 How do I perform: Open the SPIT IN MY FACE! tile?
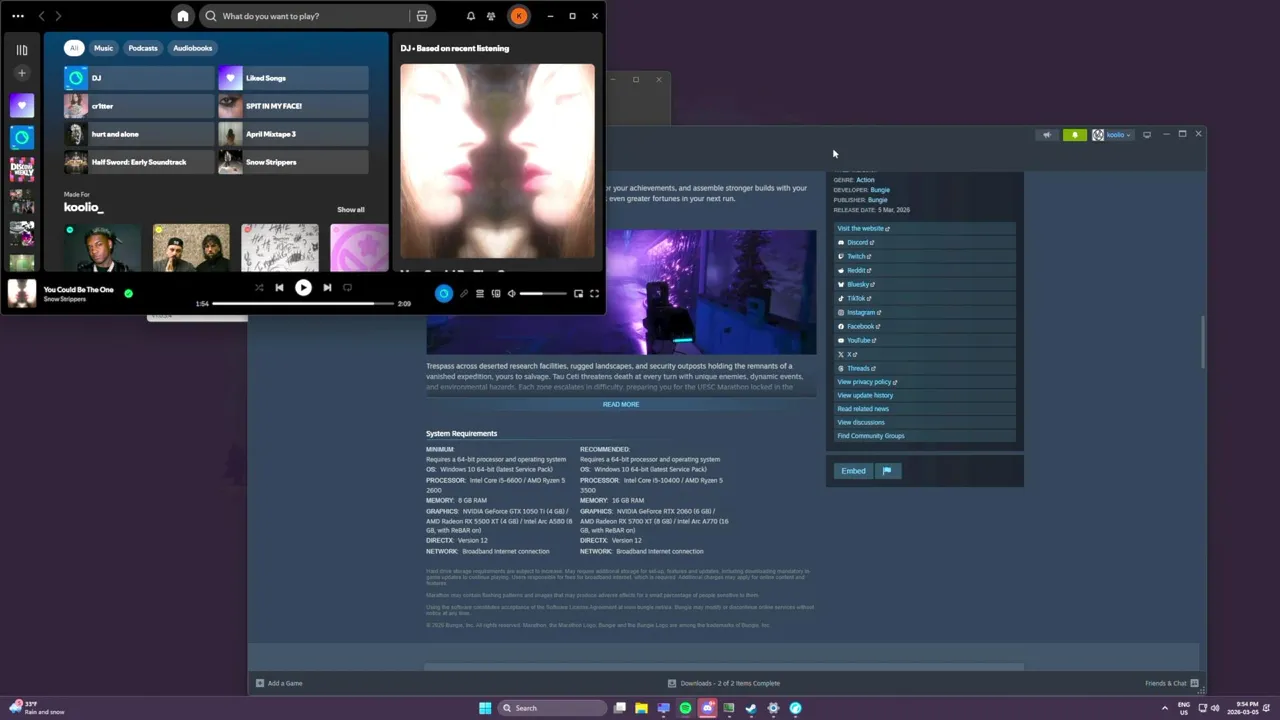point(293,106)
